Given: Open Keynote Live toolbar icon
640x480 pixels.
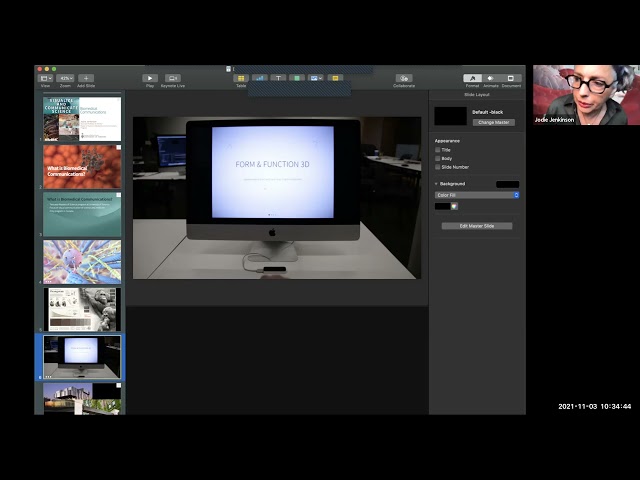Looking at the screenshot, I should pyautogui.click(x=173, y=78).
